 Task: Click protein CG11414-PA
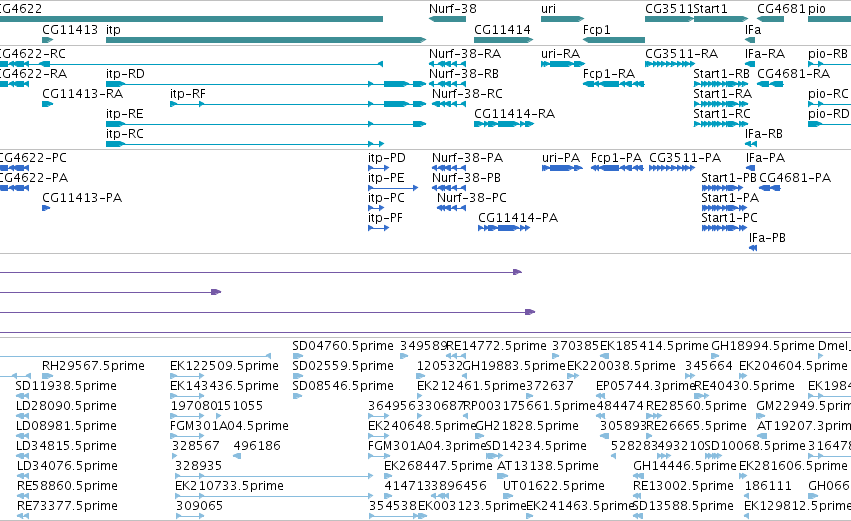(518, 218)
